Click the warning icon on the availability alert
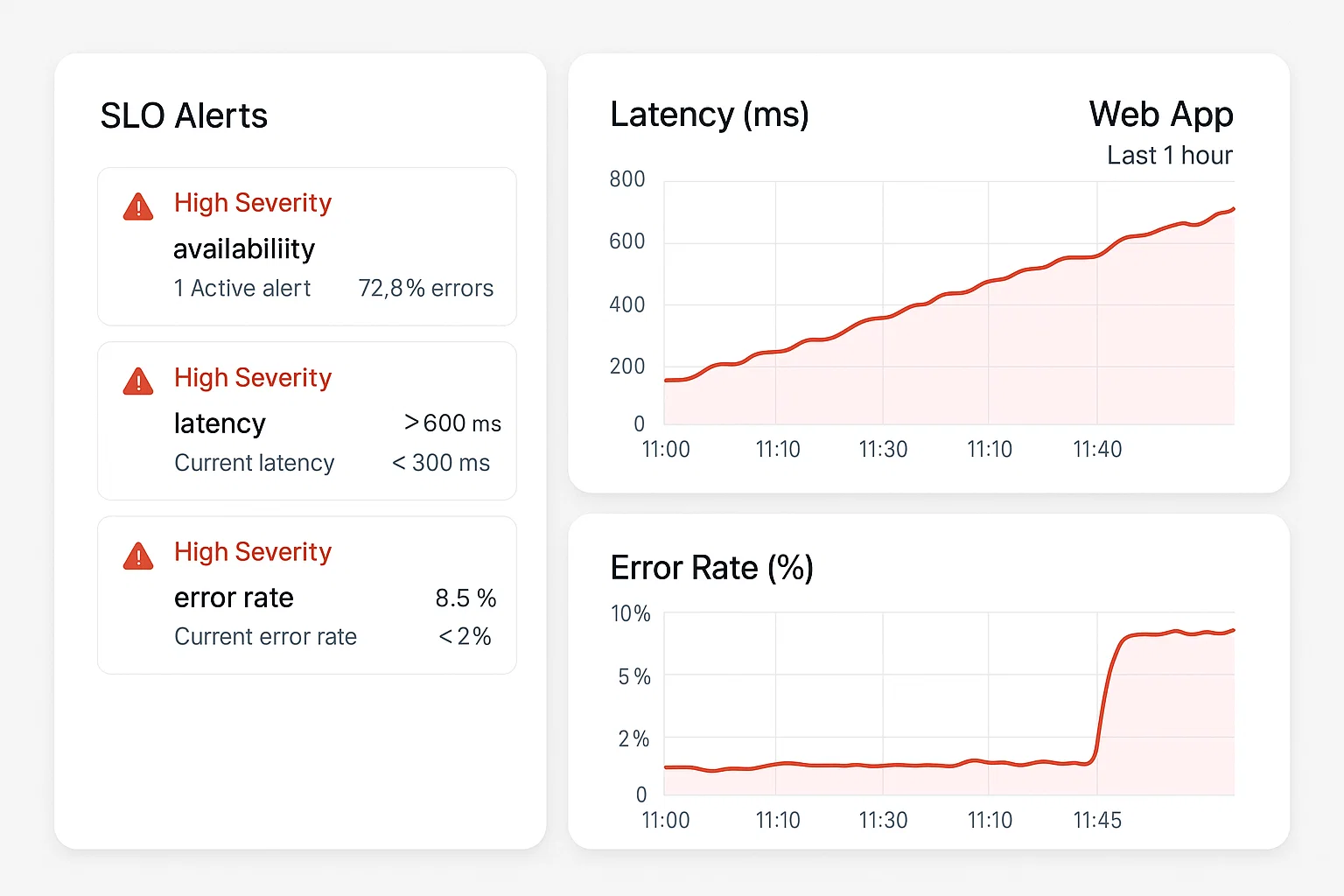1344x896 pixels. point(138,206)
